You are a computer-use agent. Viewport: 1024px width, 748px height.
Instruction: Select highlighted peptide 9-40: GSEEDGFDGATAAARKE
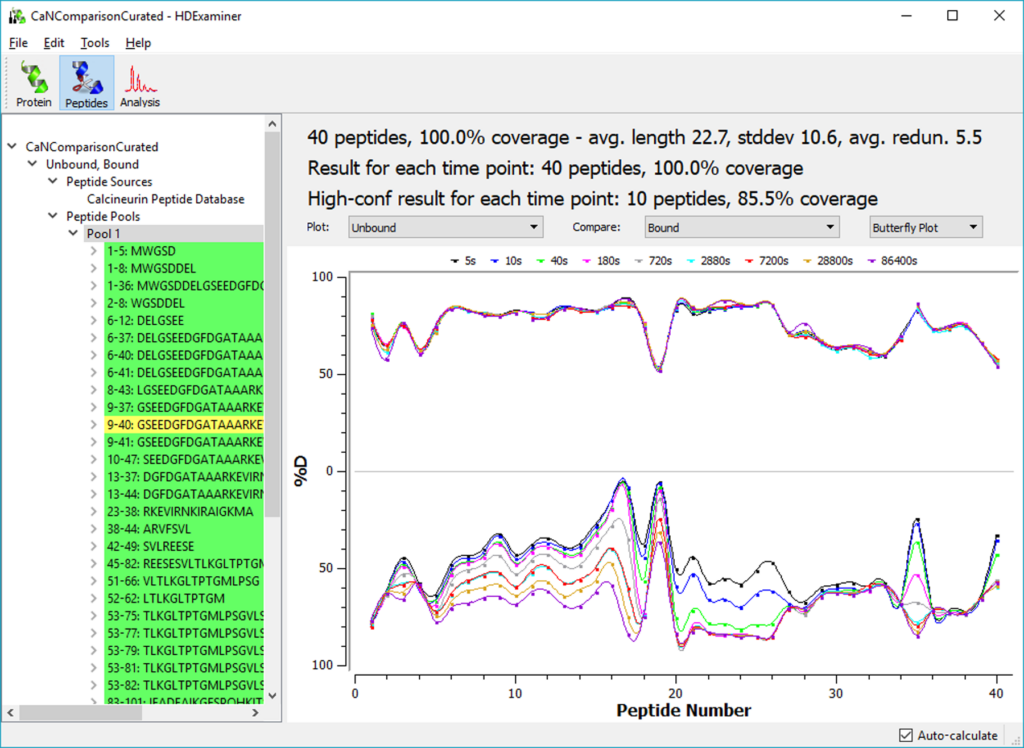click(184, 425)
